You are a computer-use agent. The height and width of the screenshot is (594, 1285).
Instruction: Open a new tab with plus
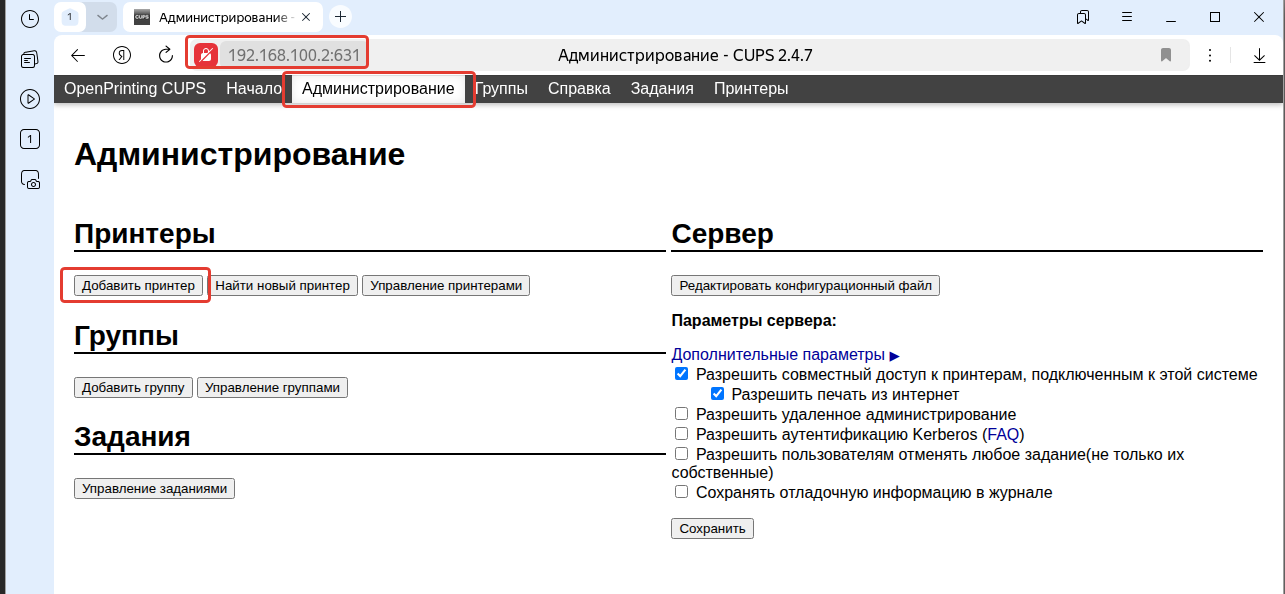(340, 17)
